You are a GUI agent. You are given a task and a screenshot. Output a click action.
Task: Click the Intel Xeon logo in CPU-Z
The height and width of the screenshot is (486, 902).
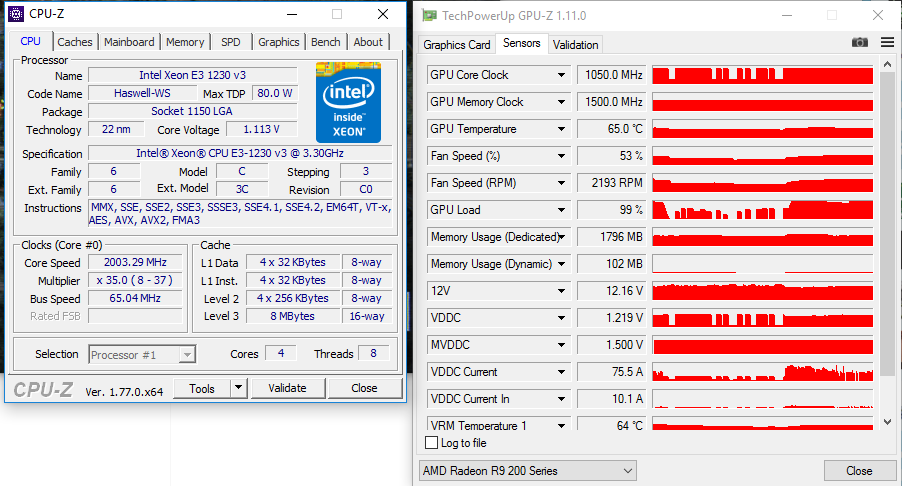pos(348,102)
